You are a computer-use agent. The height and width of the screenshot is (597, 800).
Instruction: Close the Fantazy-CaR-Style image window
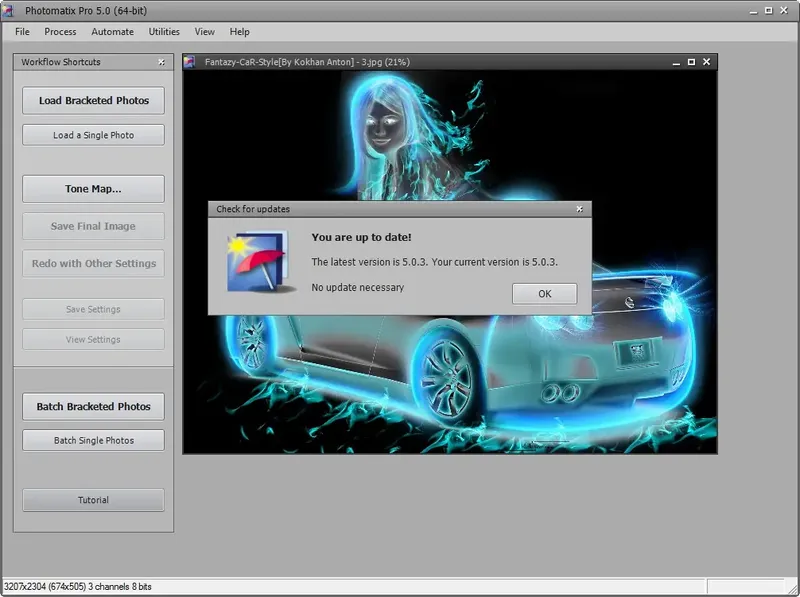point(706,62)
